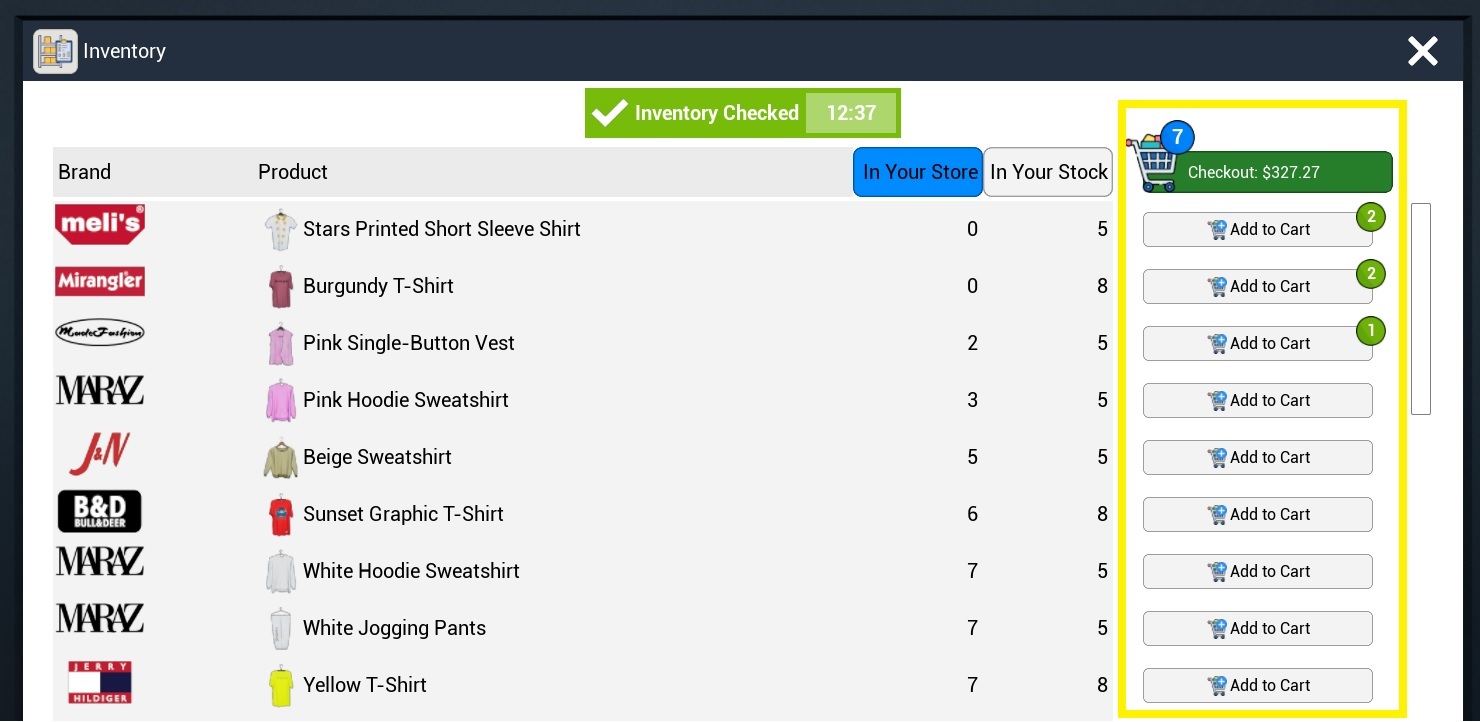Screen dimensions: 1480x722
Task: Add Stars Printed Short Sleeve Shirt to cart
Action: (1258, 229)
